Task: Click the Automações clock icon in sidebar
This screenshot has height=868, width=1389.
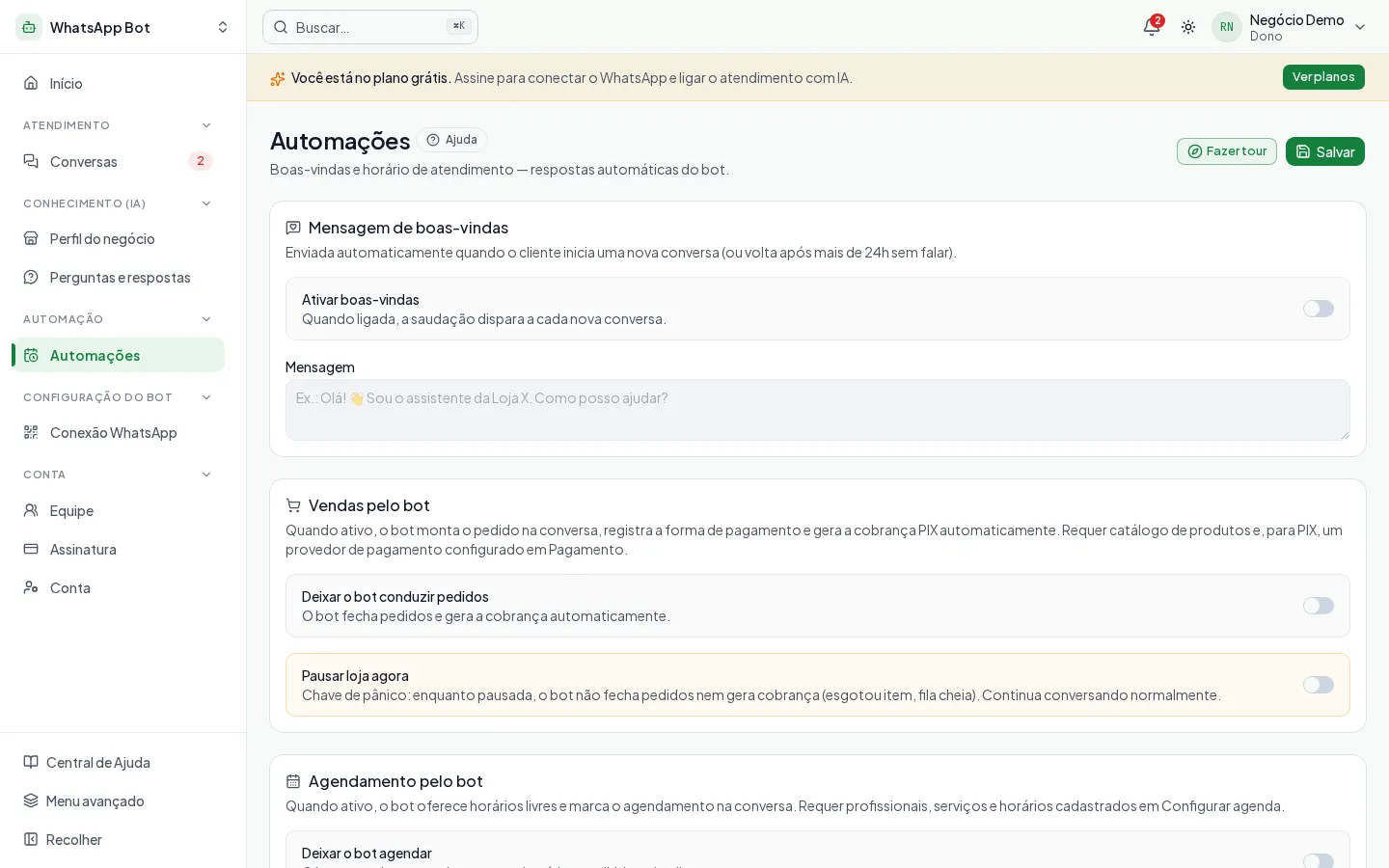Action: [x=31, y=355]
